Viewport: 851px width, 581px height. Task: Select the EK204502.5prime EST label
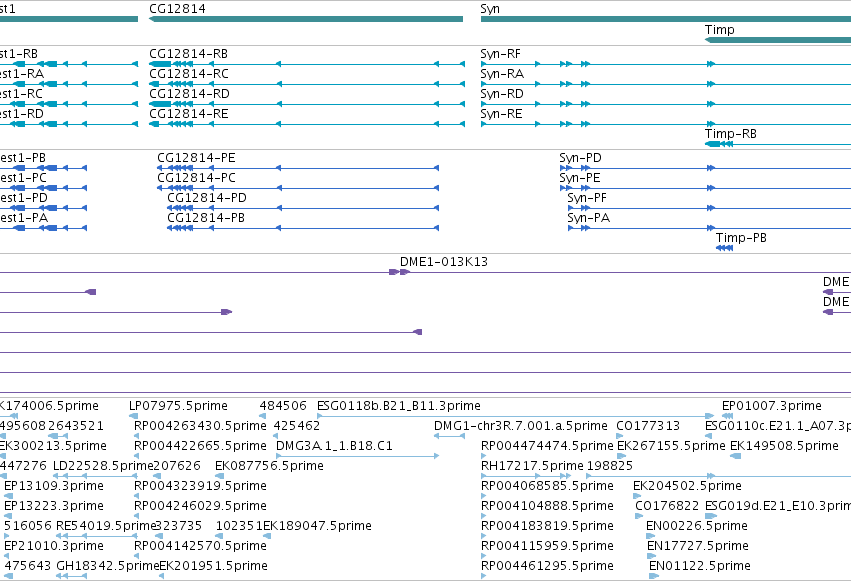click(x=687, y=486)
